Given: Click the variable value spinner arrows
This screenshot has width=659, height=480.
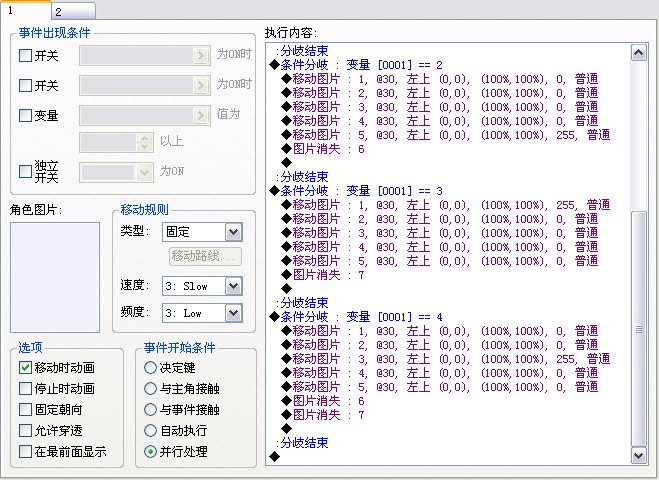Looking at the screenshot, I should click(145, 142).
